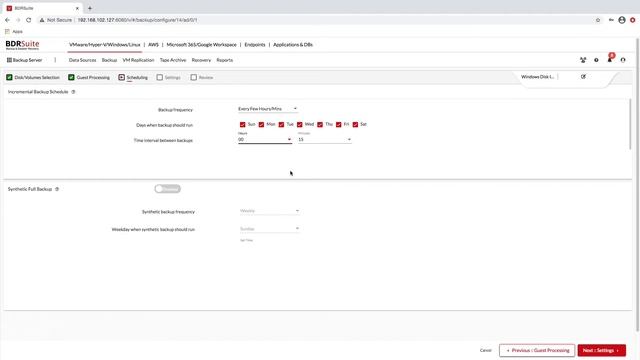Click the Not Secure warning icon
This screenshot has height=360, width=640.
pos(42,20)
